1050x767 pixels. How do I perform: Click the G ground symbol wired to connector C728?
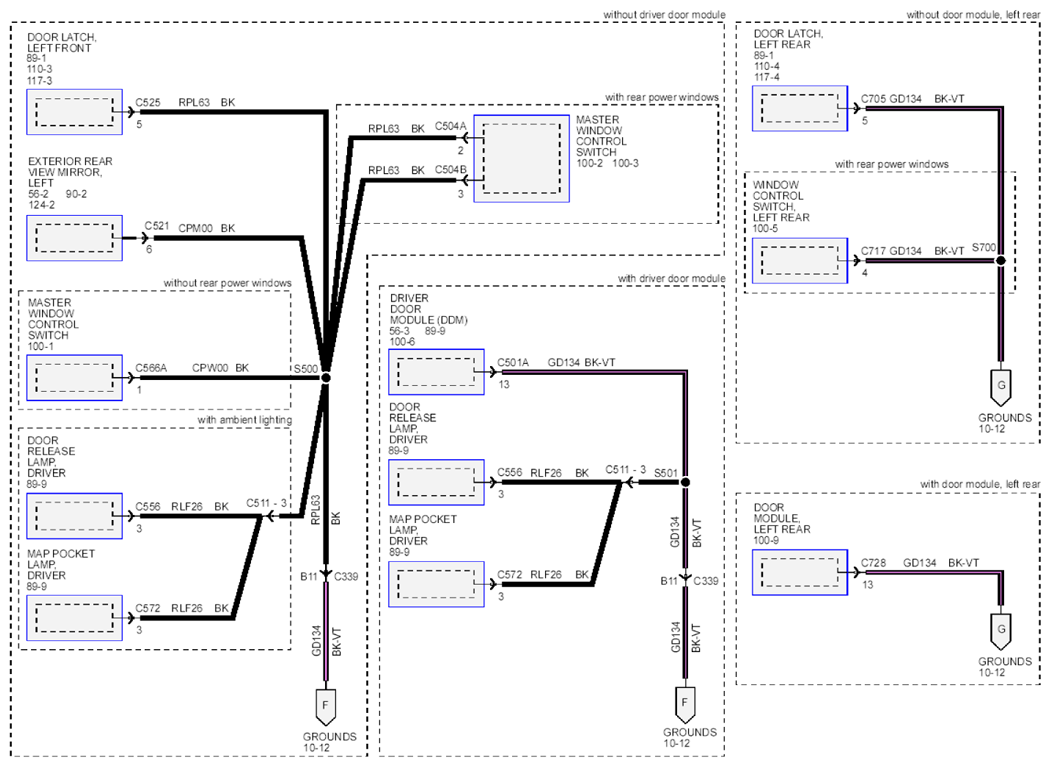coord(1001,631)
